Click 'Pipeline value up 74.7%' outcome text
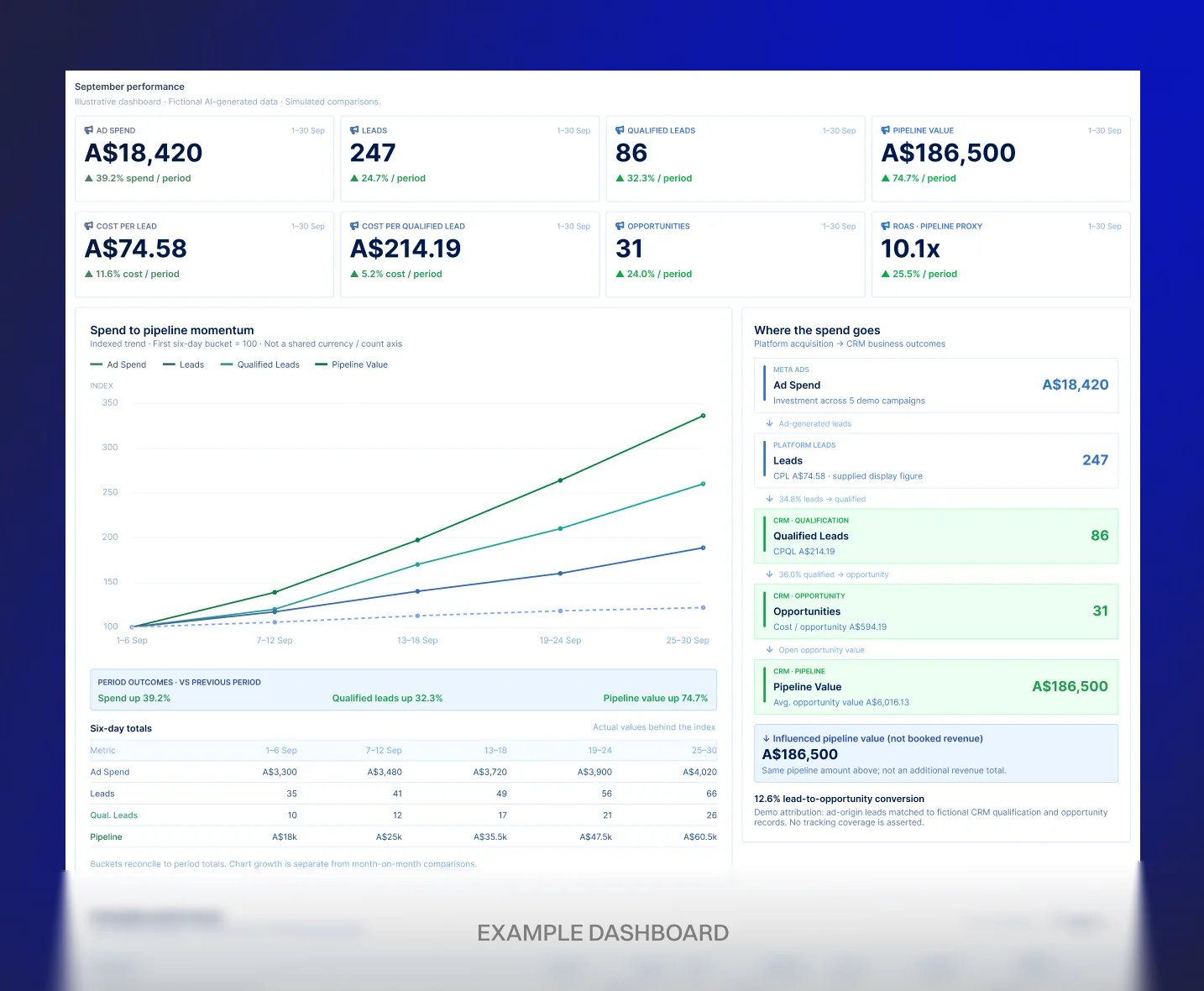The height and width of the screenshot is (991, 1204). [656, 698]
